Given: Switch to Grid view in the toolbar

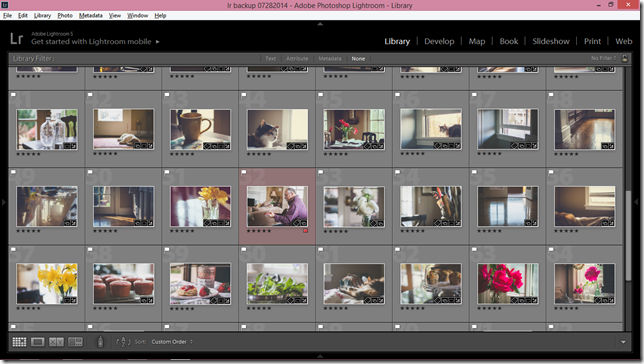Looking at the screenshot, I should tap(19, 342).
